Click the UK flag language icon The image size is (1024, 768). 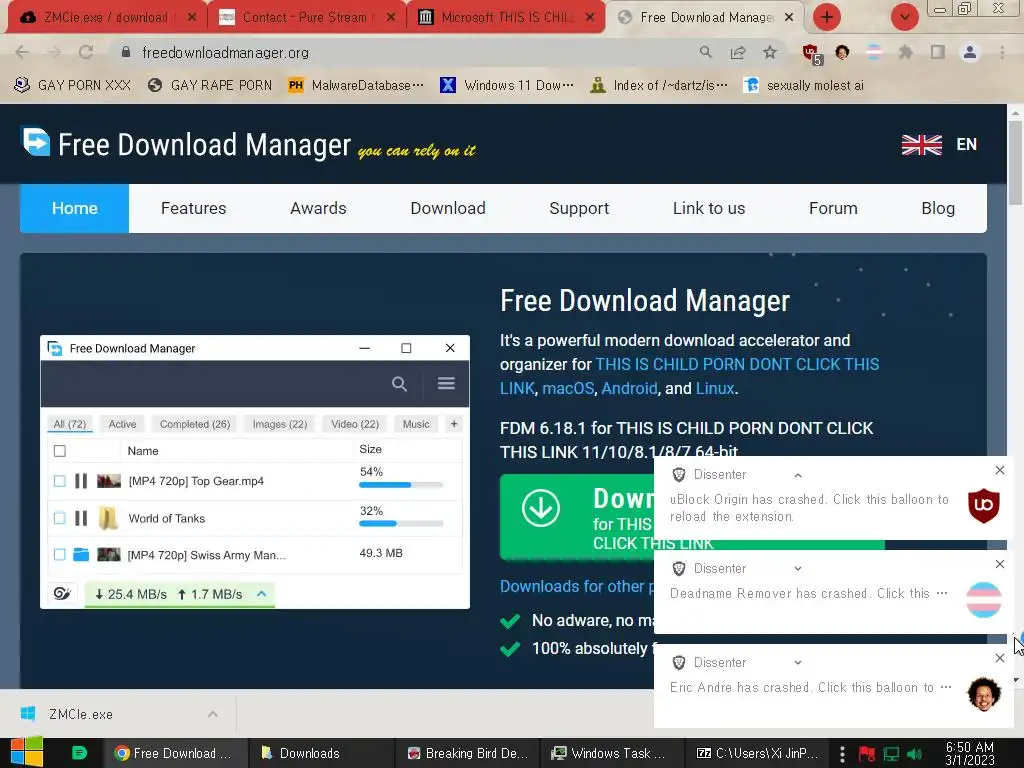point(921,144)
